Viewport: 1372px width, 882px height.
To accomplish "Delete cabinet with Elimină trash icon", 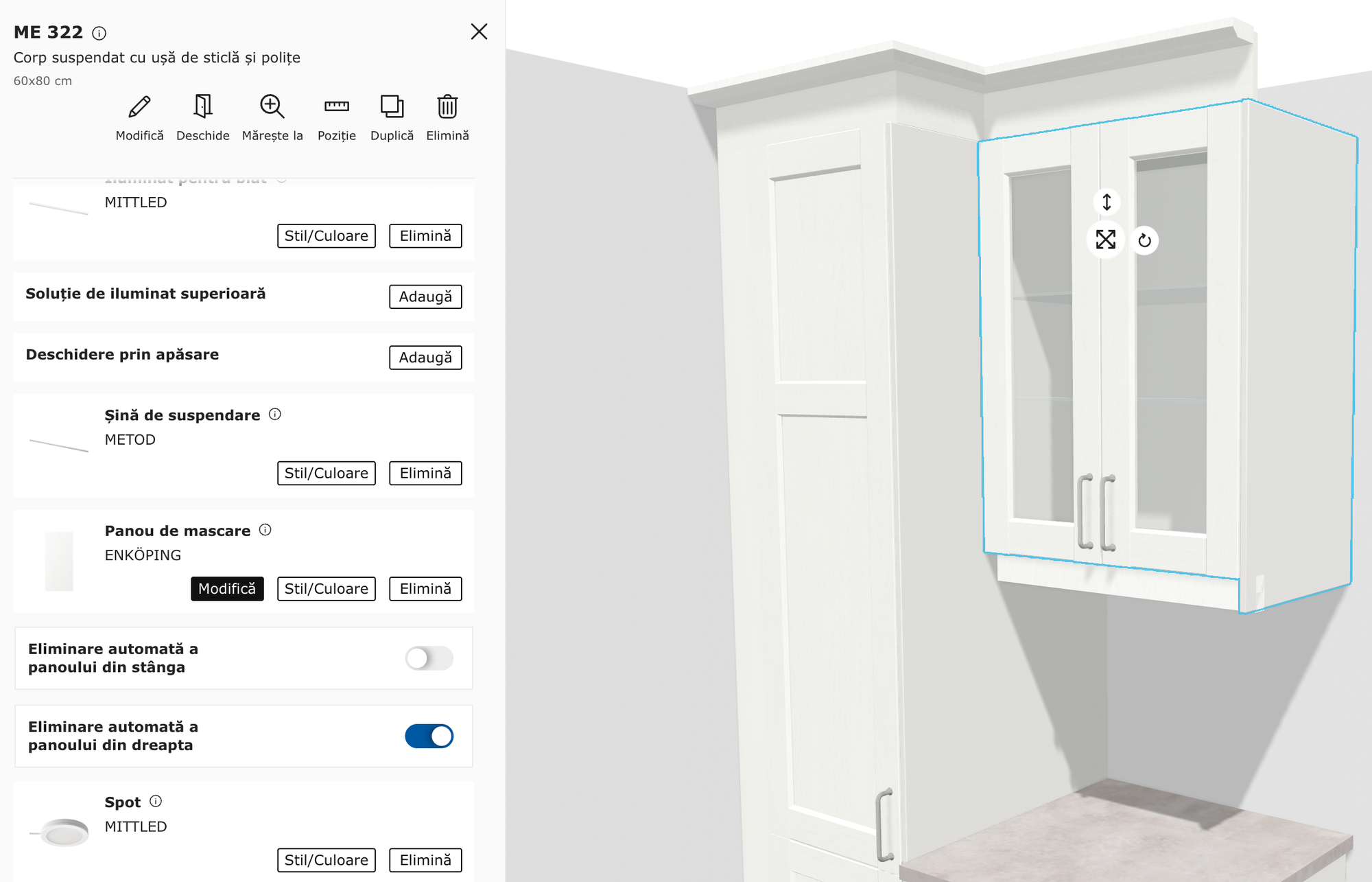I will 447,107.
